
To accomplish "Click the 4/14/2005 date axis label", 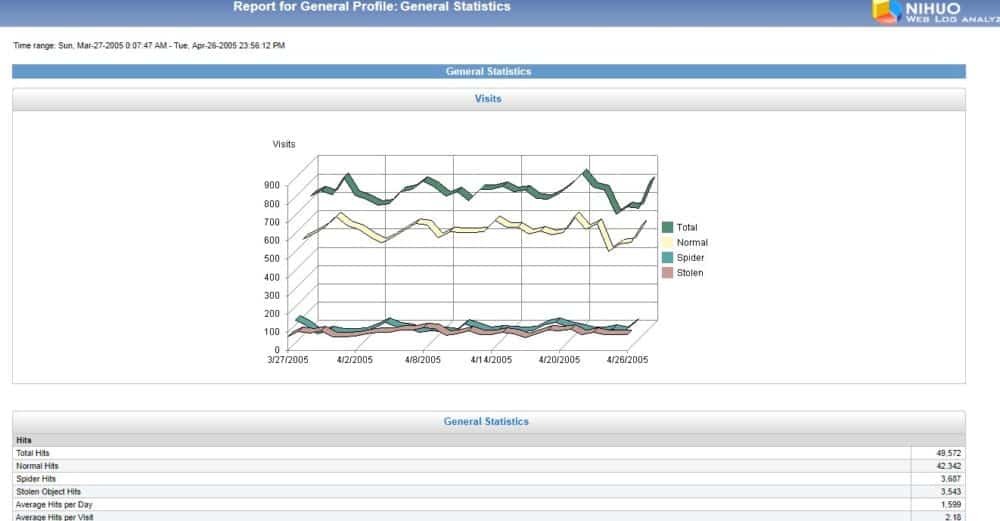I will tap(490, 360).
